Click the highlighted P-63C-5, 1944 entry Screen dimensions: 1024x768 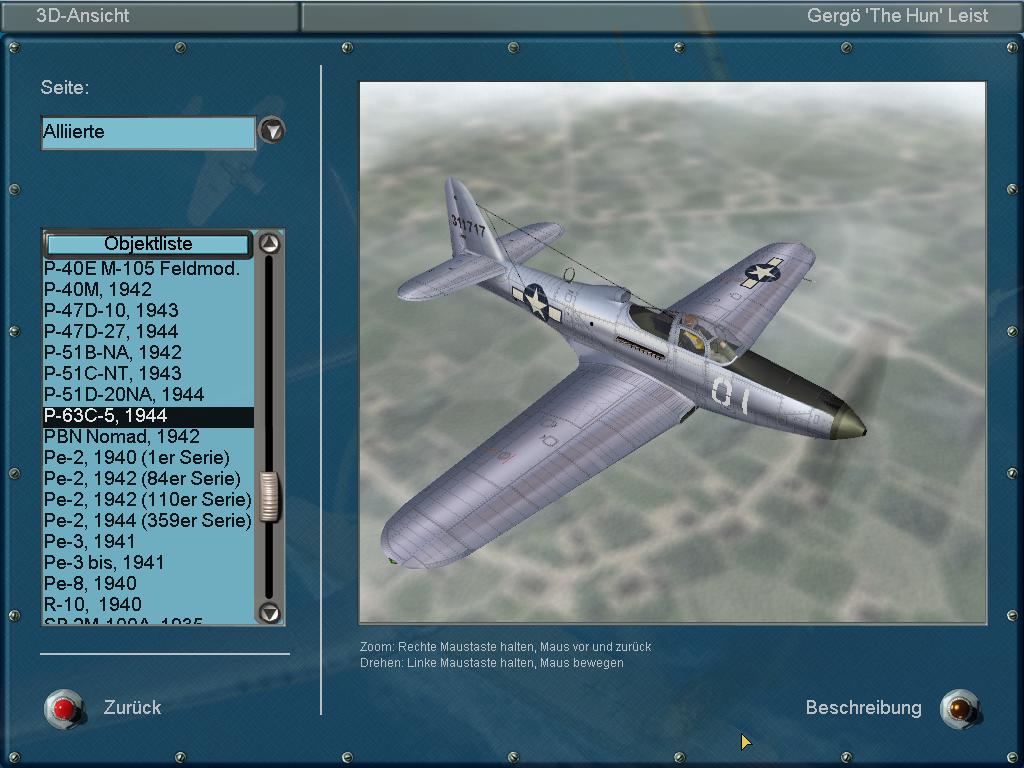coord(148,416)
